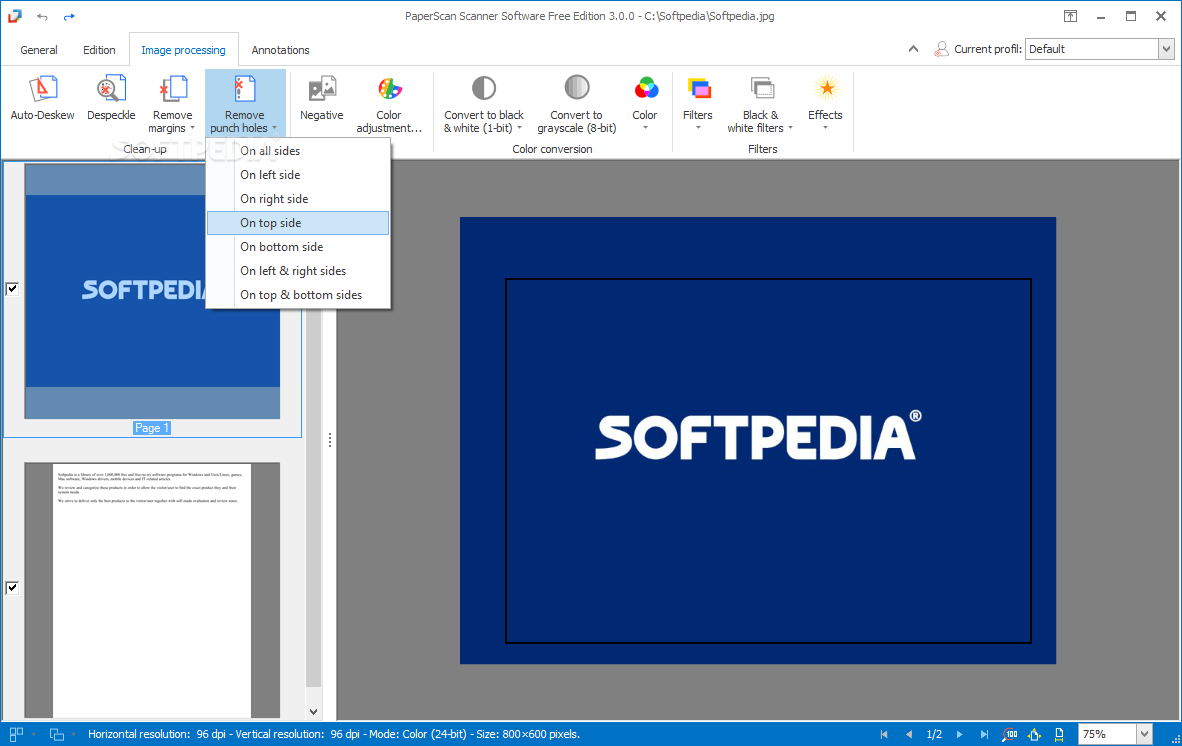The height and width of the screenshot is (746, 1182).
Task: Click the user profile icon
Action: coord(941,49)
